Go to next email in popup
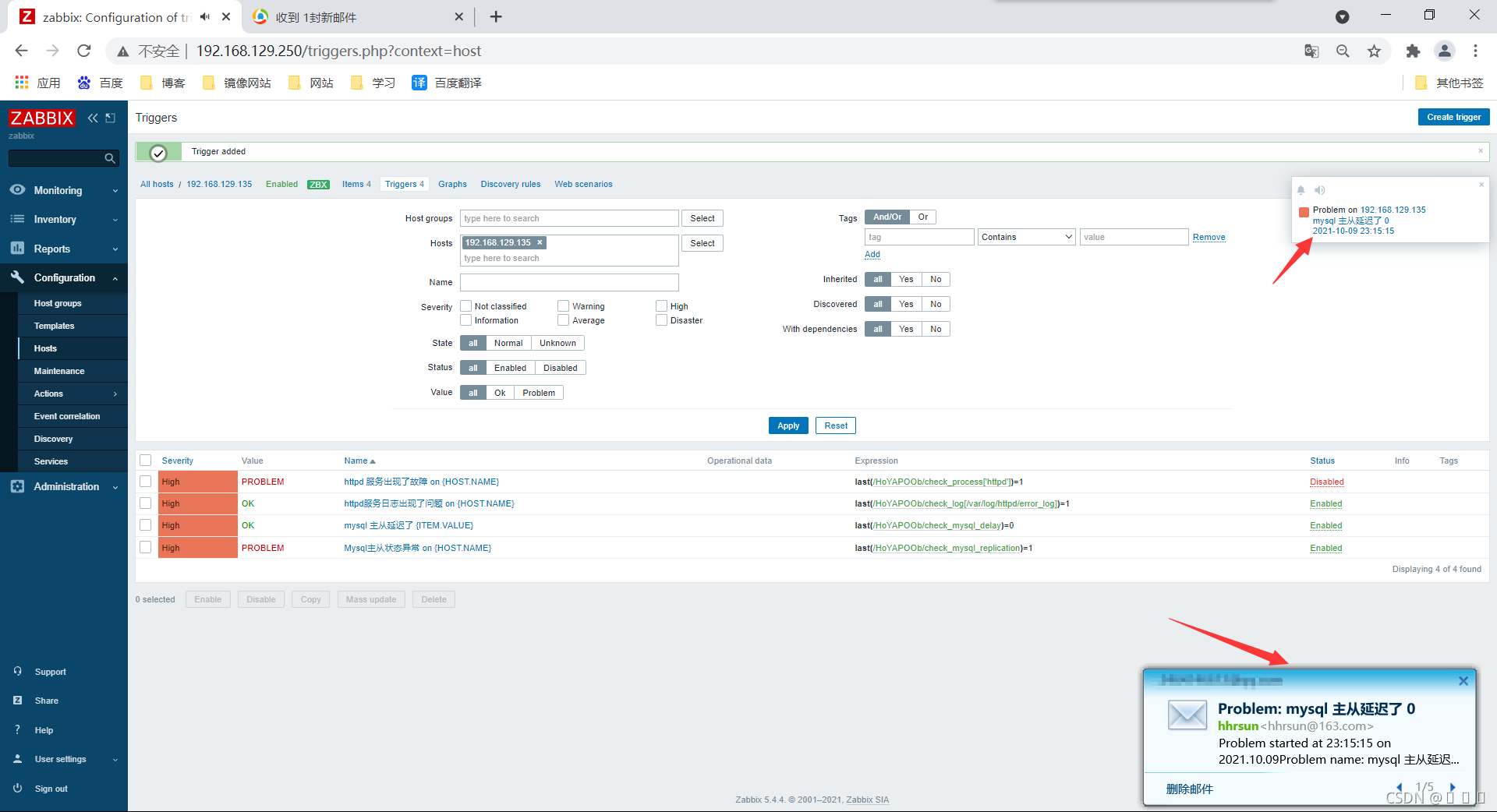 tap(1453, 787)
